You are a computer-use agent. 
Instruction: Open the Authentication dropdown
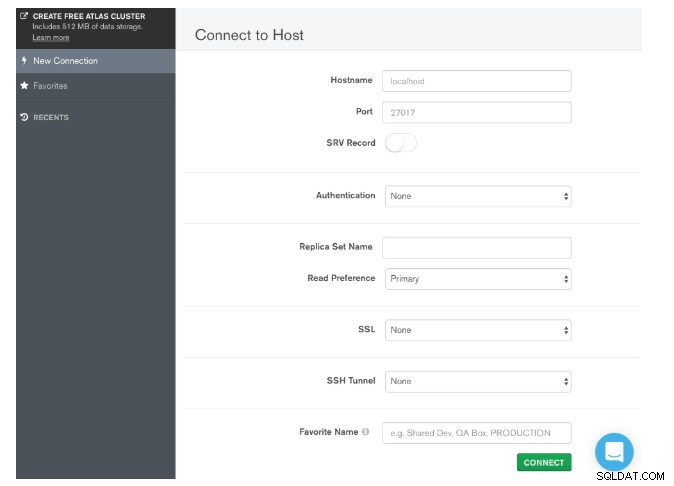tap(478, 196)
